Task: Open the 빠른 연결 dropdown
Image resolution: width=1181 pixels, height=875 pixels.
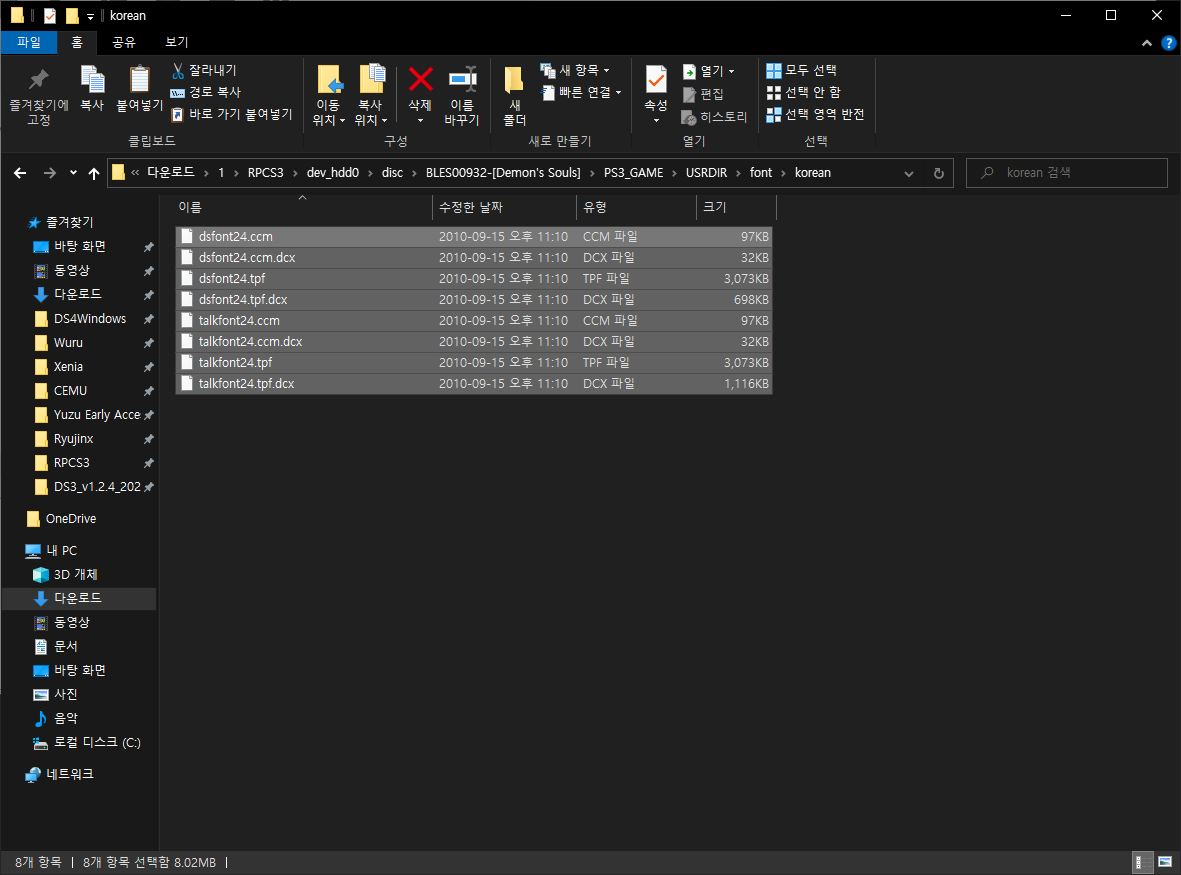Action: (581, 92)
